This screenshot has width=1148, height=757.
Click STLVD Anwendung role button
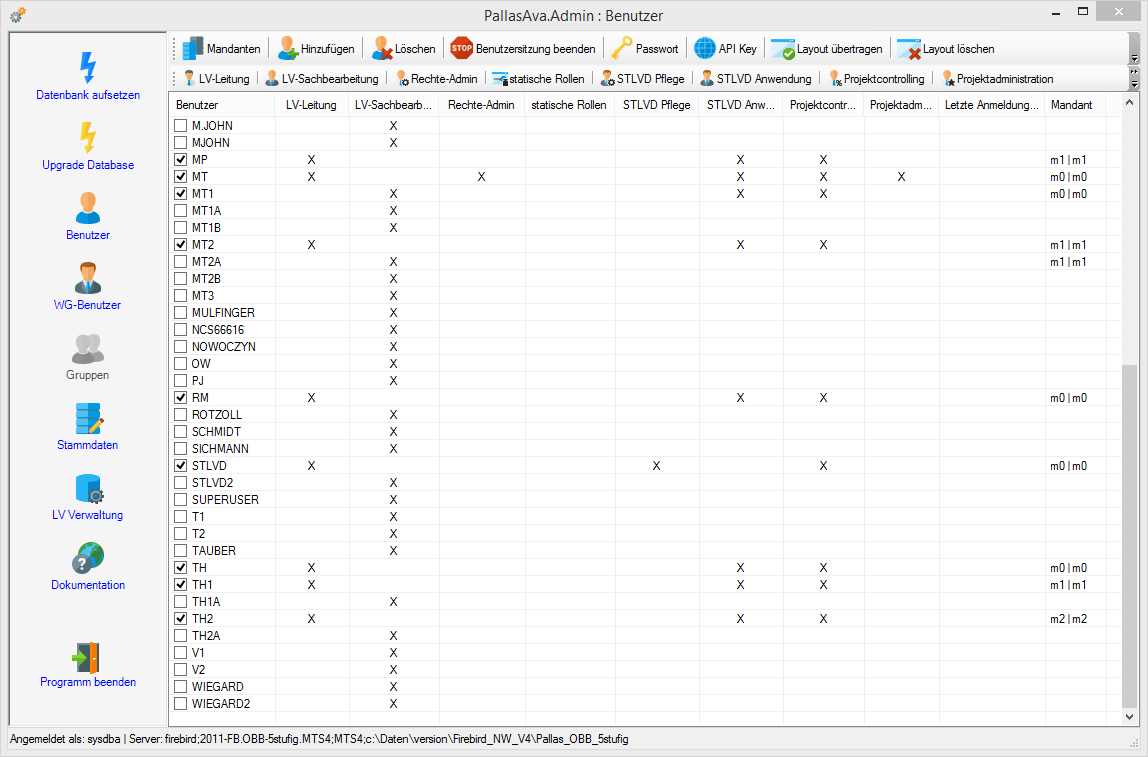pyautogui.click(x=756, y=78)
